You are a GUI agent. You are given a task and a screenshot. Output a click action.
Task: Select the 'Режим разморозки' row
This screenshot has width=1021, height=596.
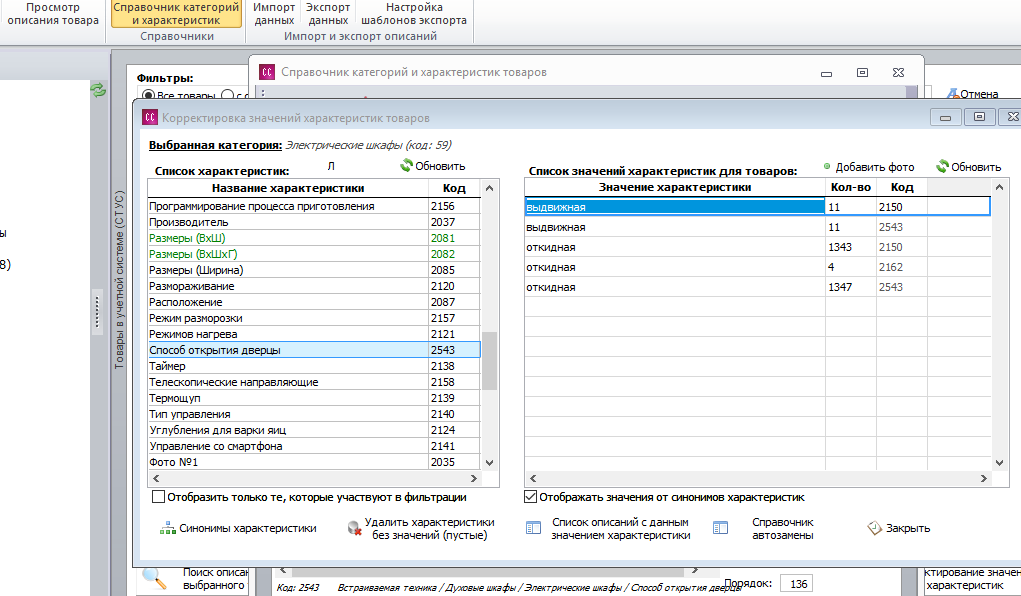314,318
